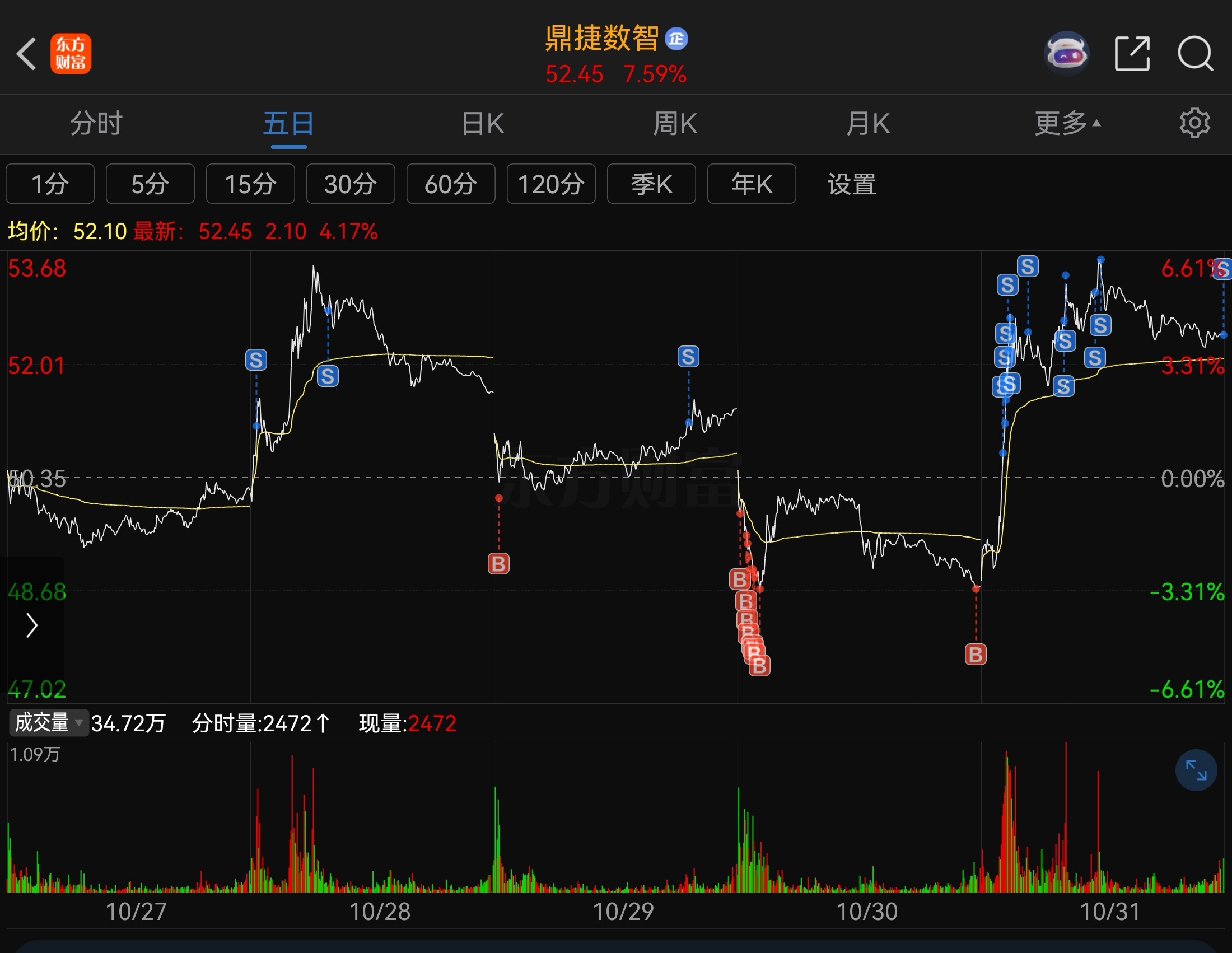Open the 成交量 indicator dropdown
The height and width of the screenshot is (953, 1232).
tap(49, 723)
